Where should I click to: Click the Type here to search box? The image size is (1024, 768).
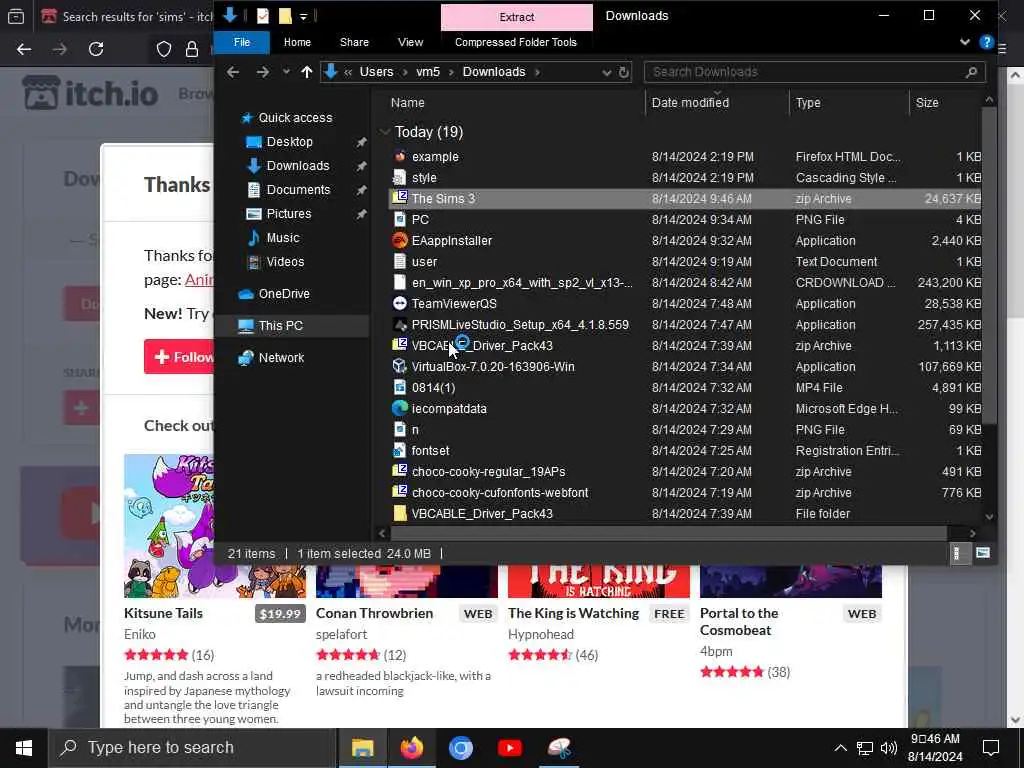point(193,748)
